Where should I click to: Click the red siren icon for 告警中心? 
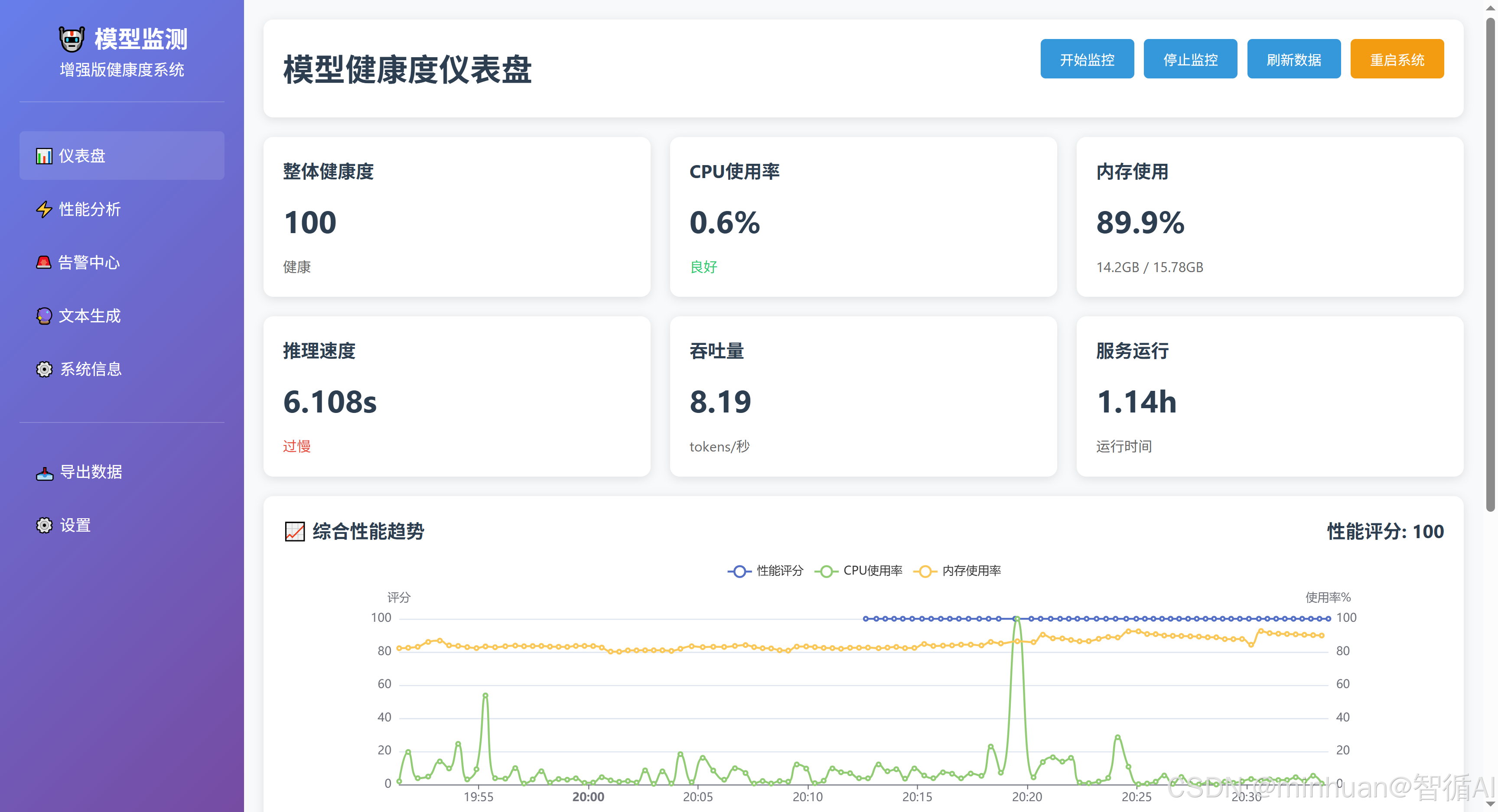tap(44, 262)
